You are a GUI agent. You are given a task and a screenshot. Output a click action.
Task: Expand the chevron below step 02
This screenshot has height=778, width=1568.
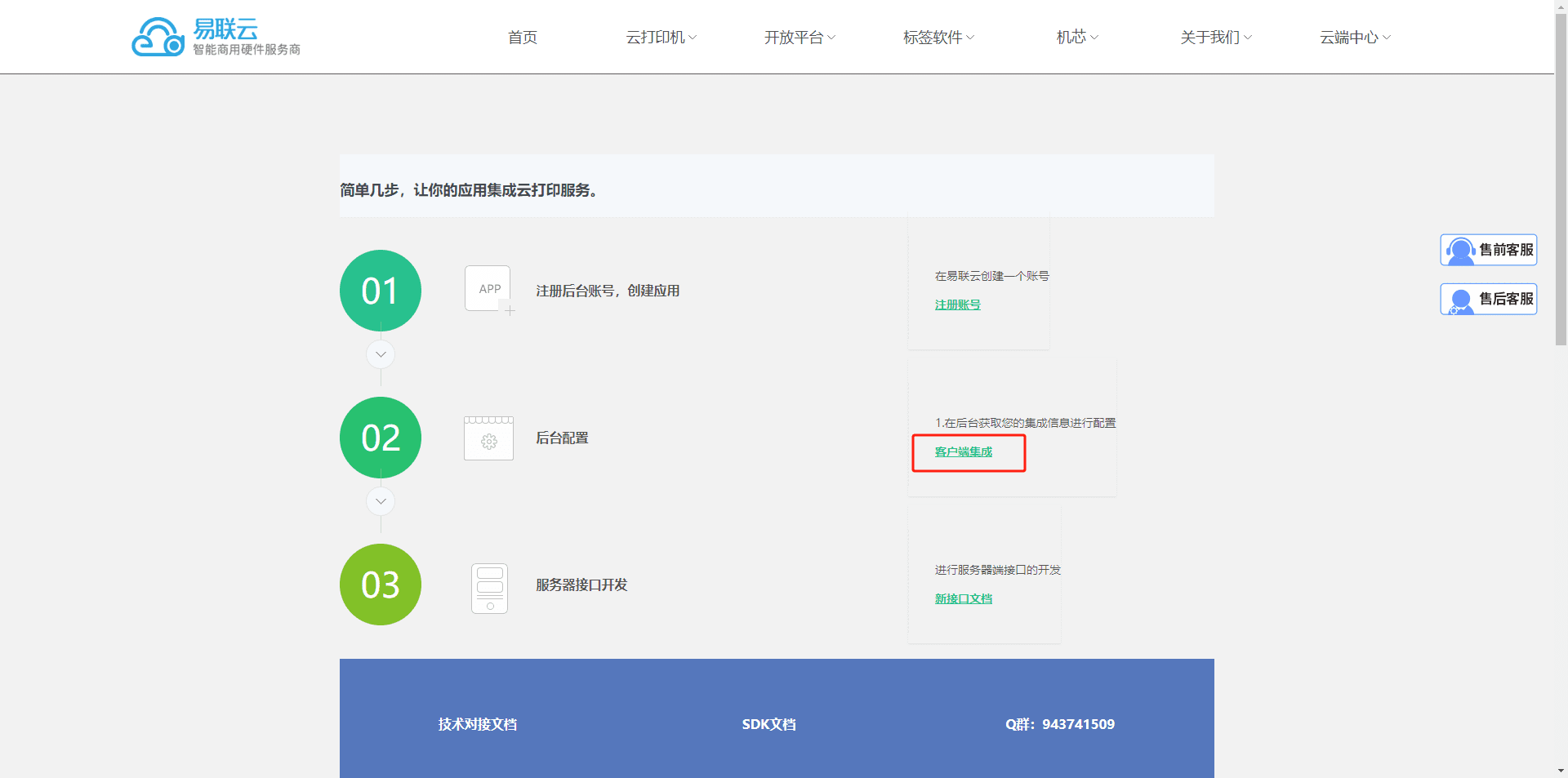(x=381, y=501)
